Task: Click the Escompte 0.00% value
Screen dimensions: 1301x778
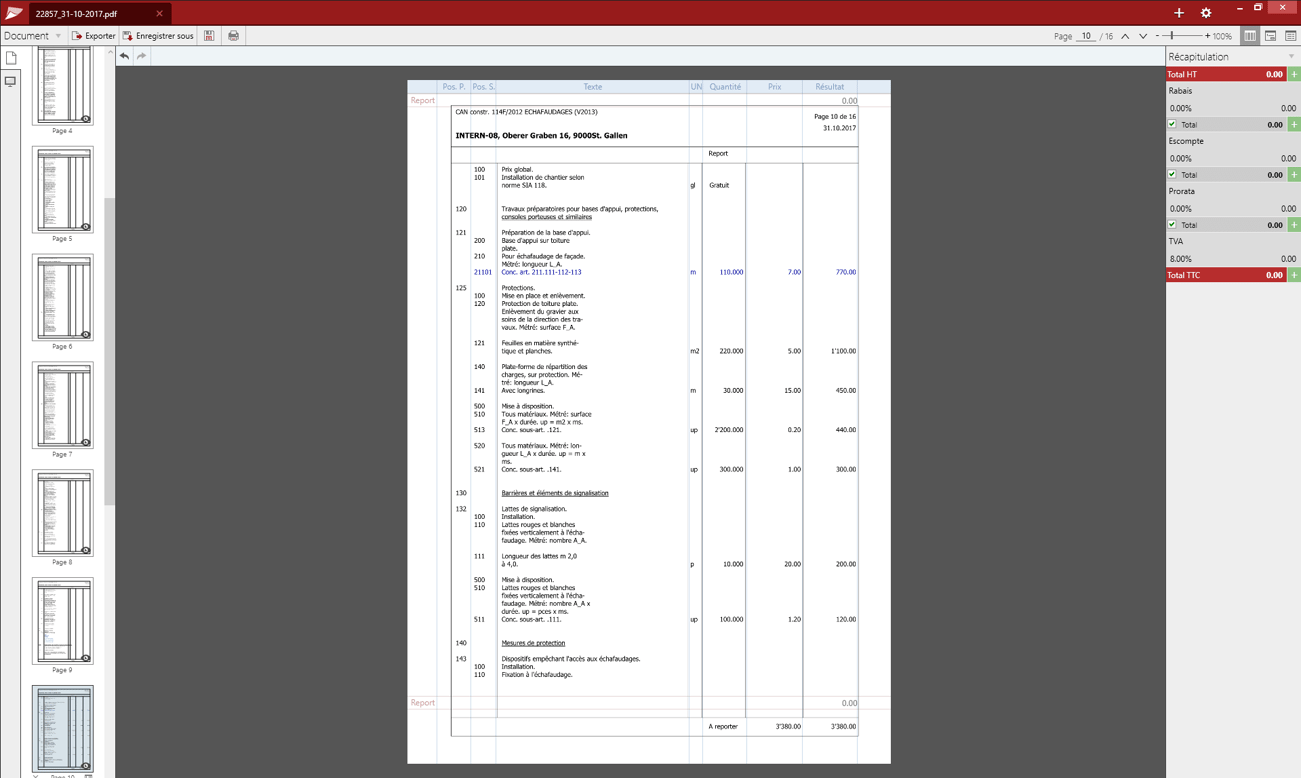Action: point(1180,158)
